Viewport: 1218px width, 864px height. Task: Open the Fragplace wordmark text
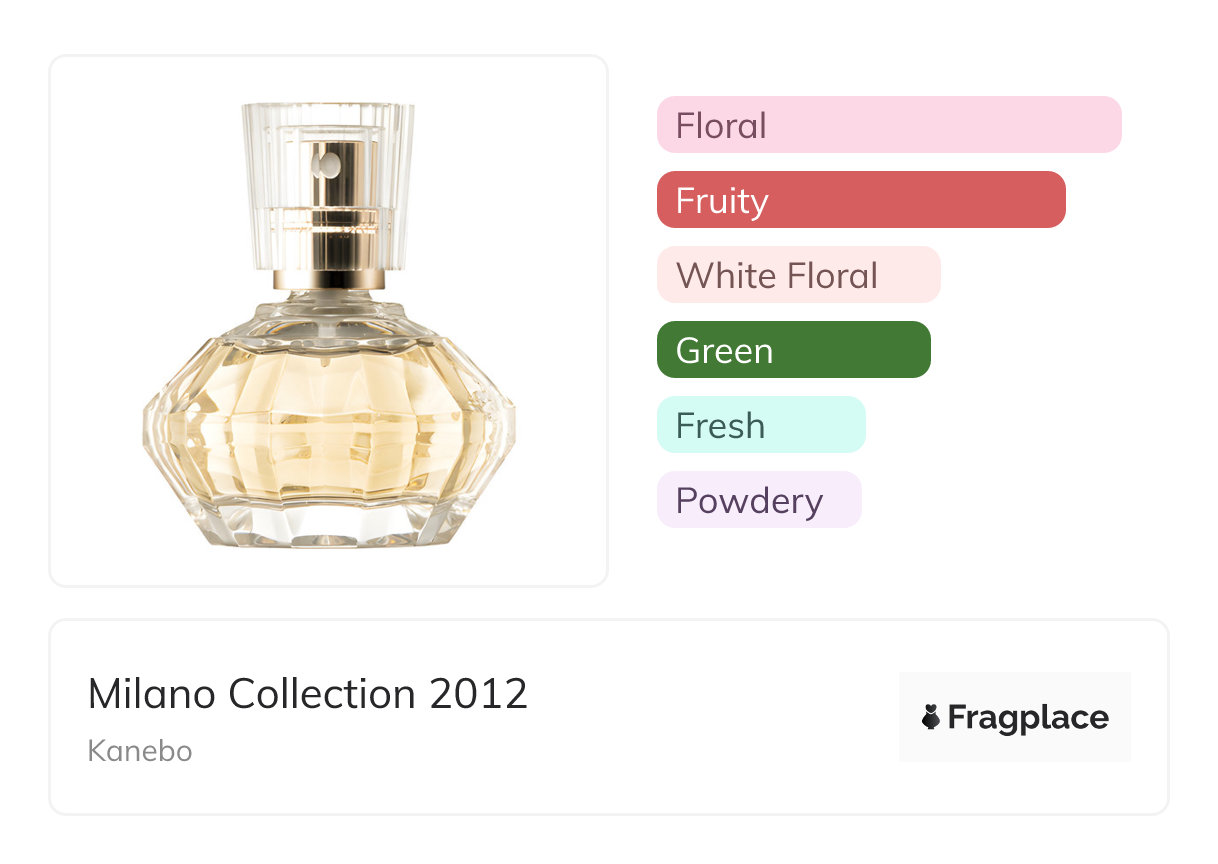click(1028, 718)
